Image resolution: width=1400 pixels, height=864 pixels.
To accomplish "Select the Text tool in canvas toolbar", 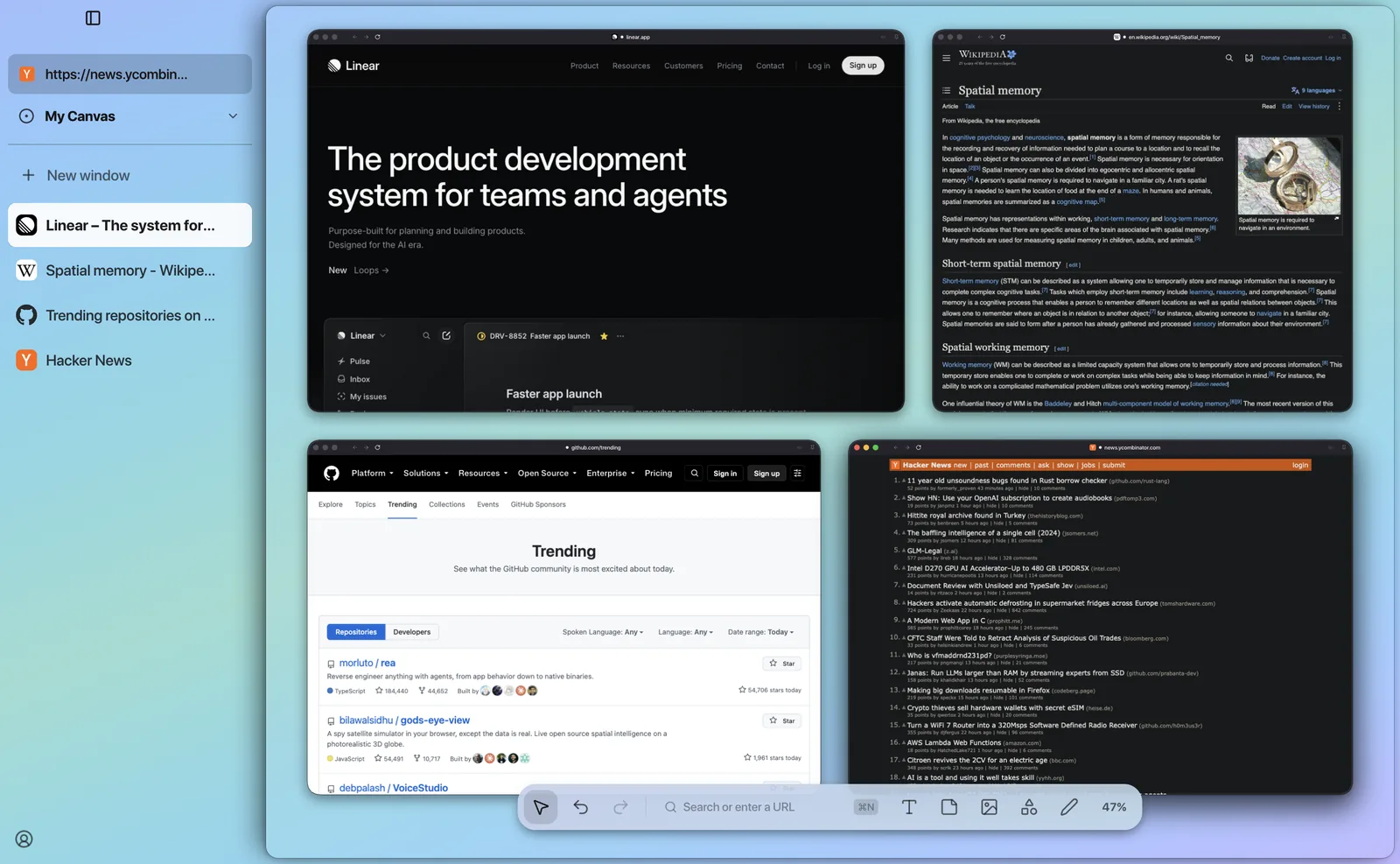I will (x=909, y=807).
